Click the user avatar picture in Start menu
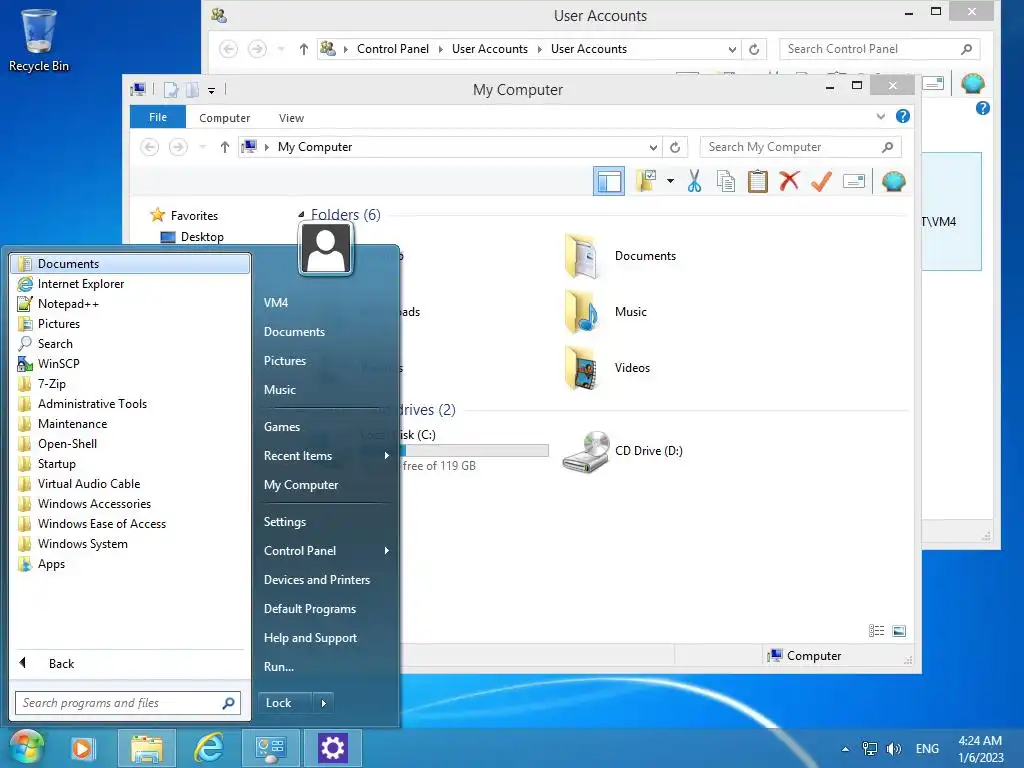This screenshot has height=768, width=1024. (326, 249)
